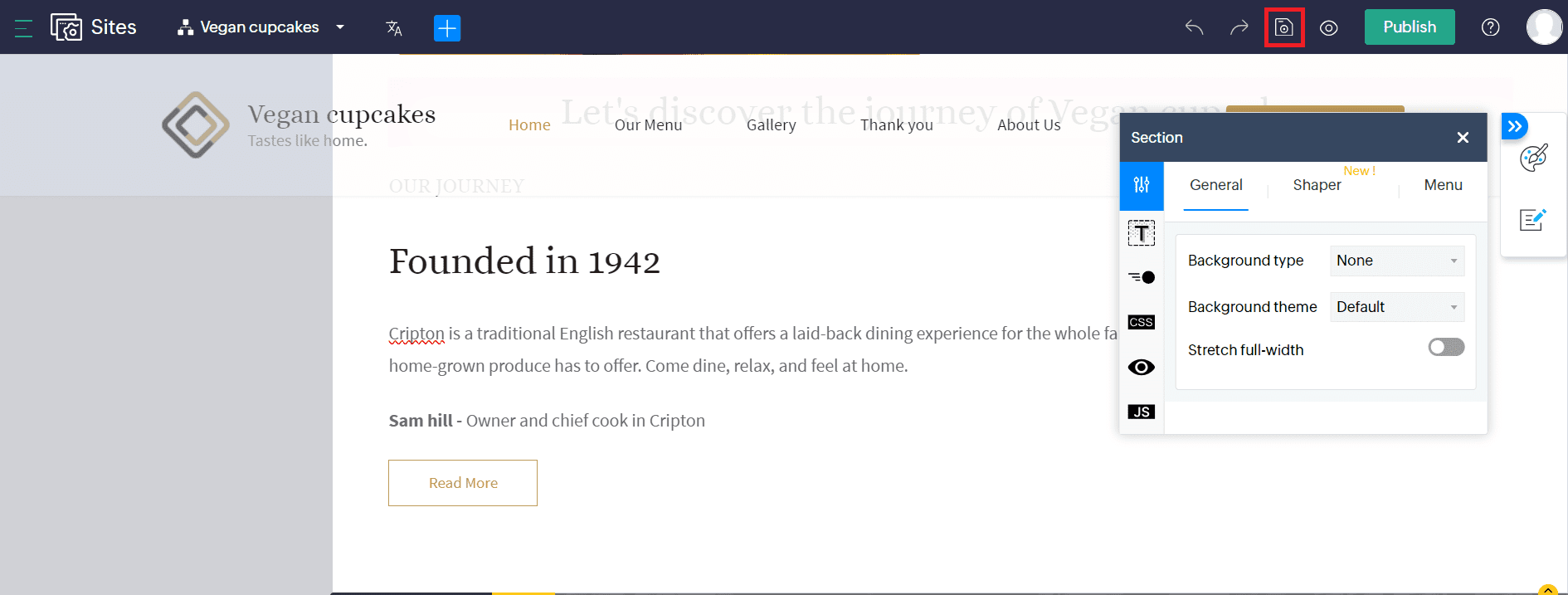Select the text settings T icon

[x=1141, y=233]
